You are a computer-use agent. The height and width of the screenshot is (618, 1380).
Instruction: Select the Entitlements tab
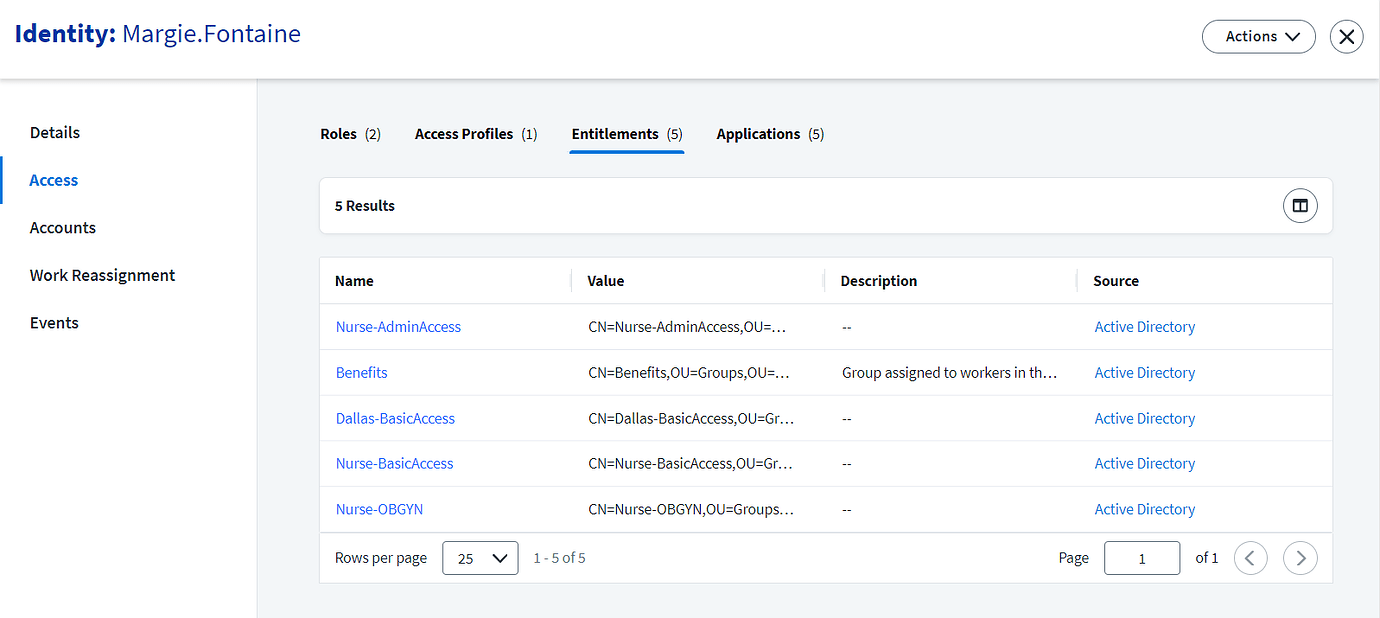coord(617,133)
